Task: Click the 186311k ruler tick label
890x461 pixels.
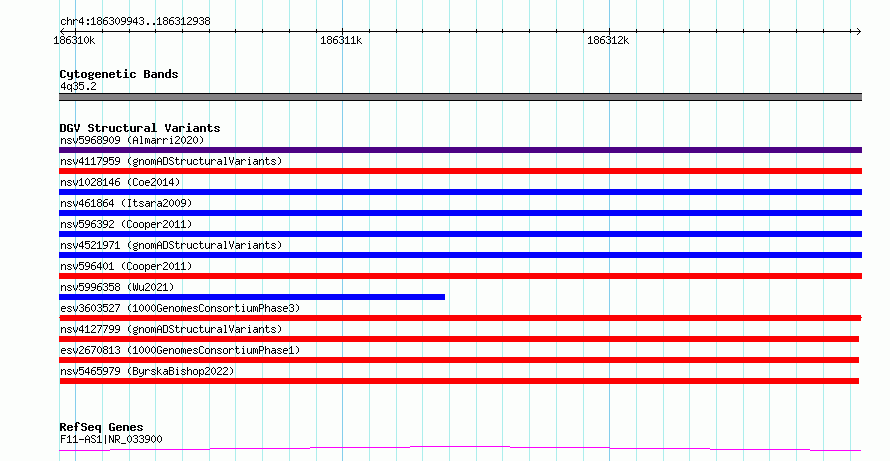Action: (x=341, y=40)
